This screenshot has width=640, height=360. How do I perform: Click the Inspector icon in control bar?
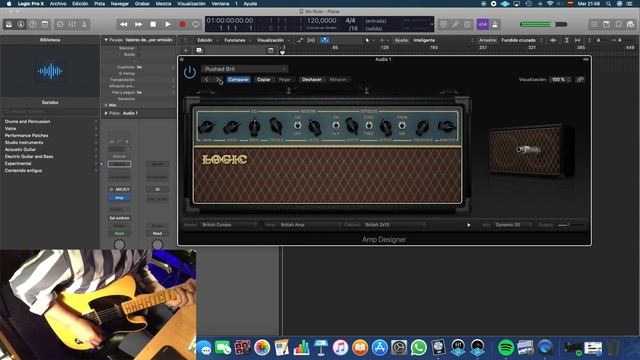click(x=20, y=24)
